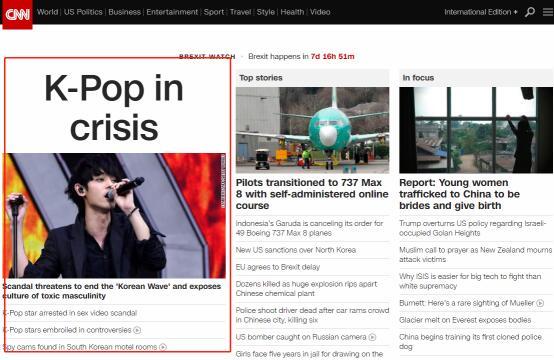Open the Style section

[x=266, y=12]
